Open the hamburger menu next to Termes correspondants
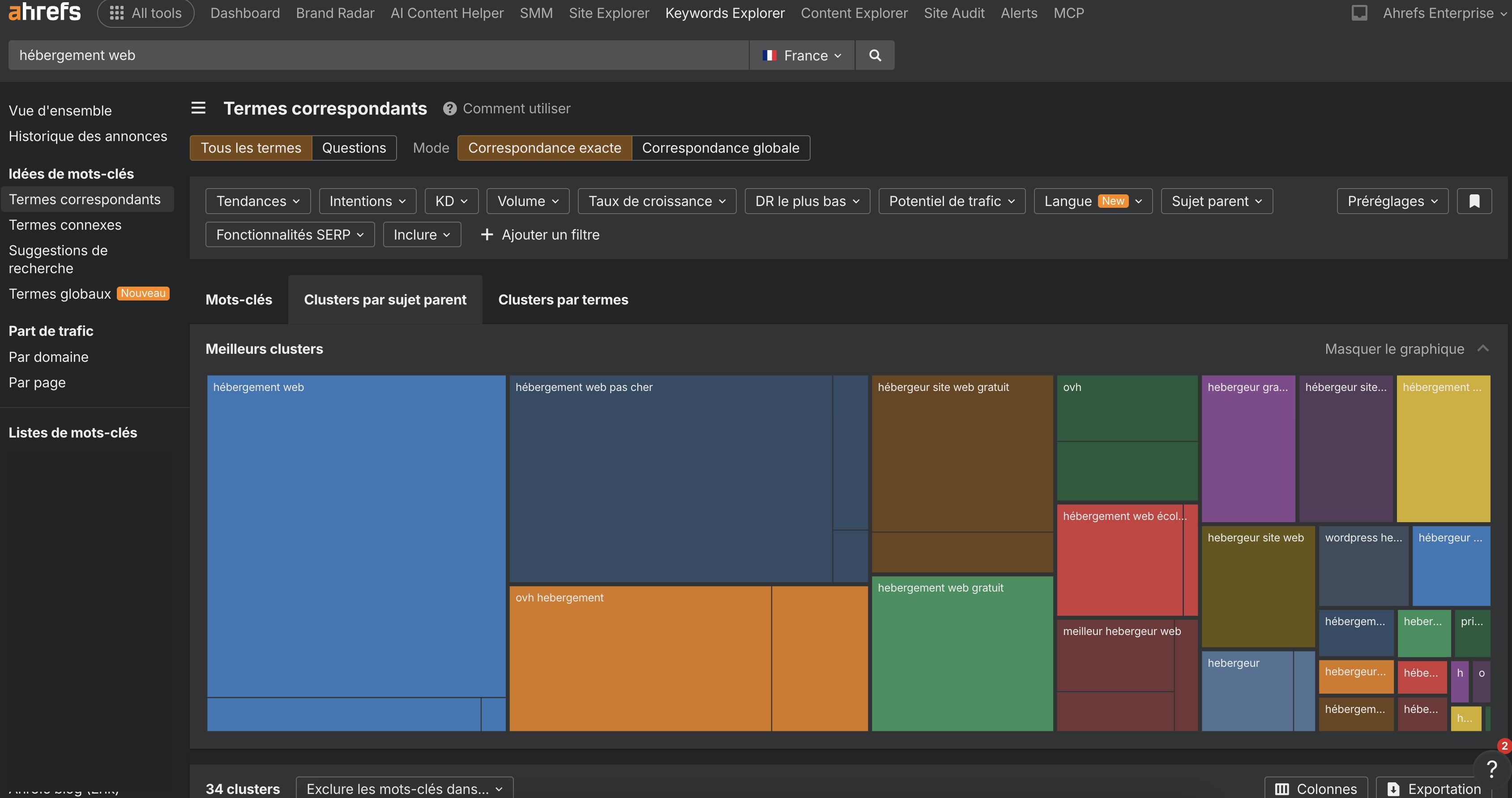Image resolution: width=1512 pixels, height=798 pixels. coord(198,108)
